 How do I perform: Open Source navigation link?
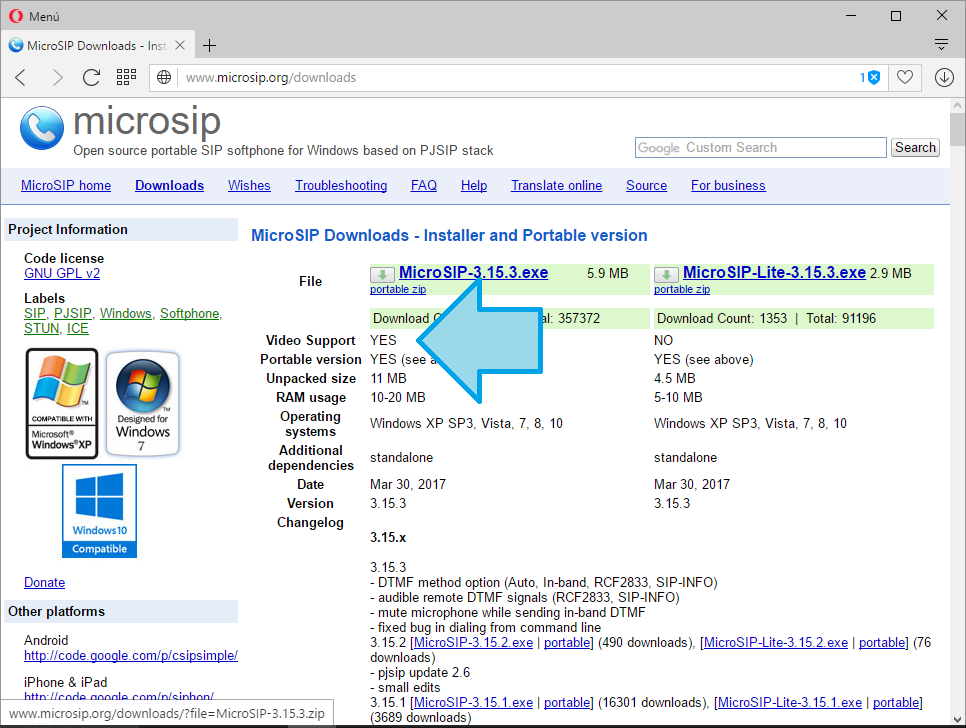646,185
